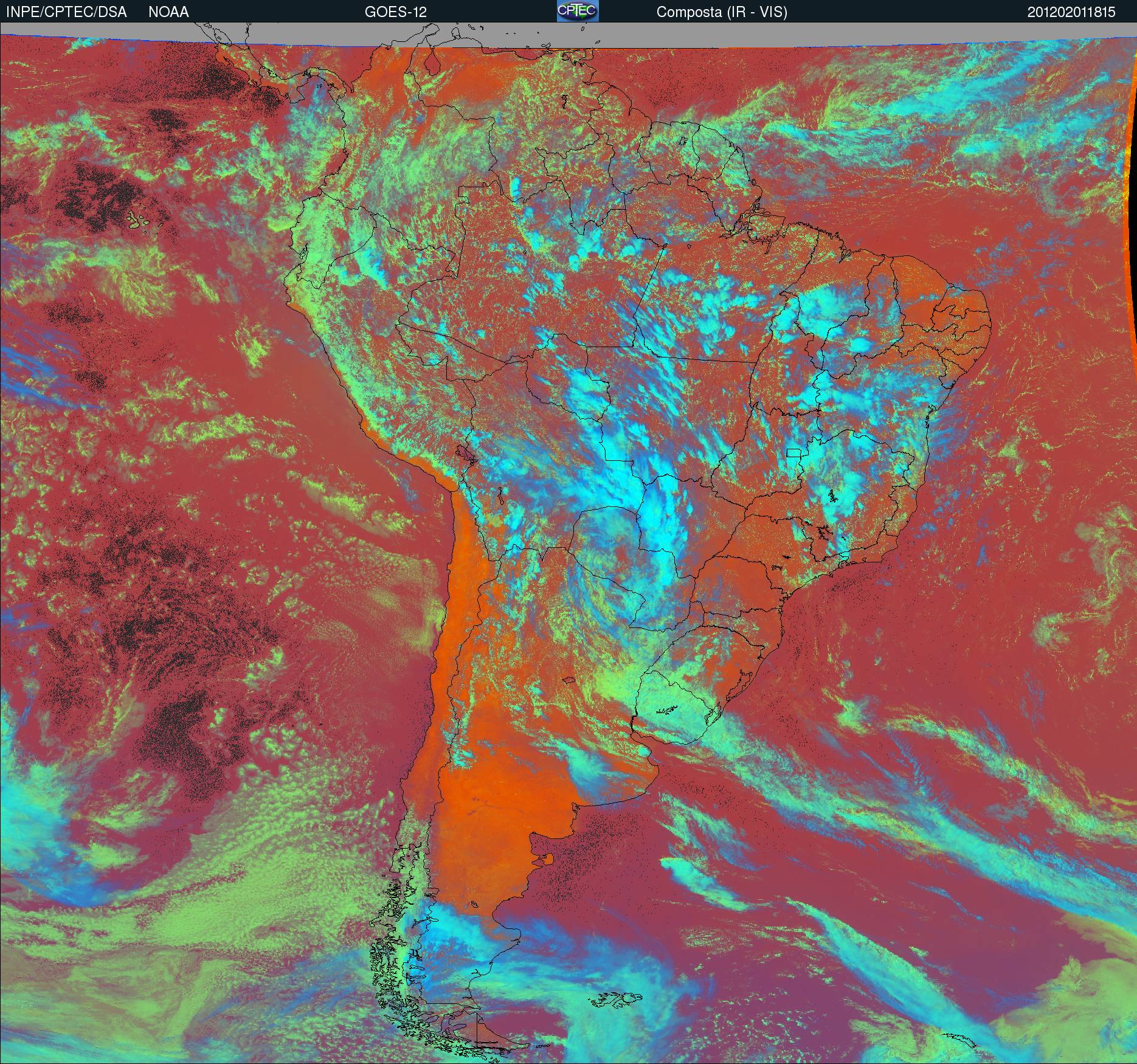Click the NOAA label in the header
The height and width of the screenshot is (1064, 1137).
click(168, 12)
